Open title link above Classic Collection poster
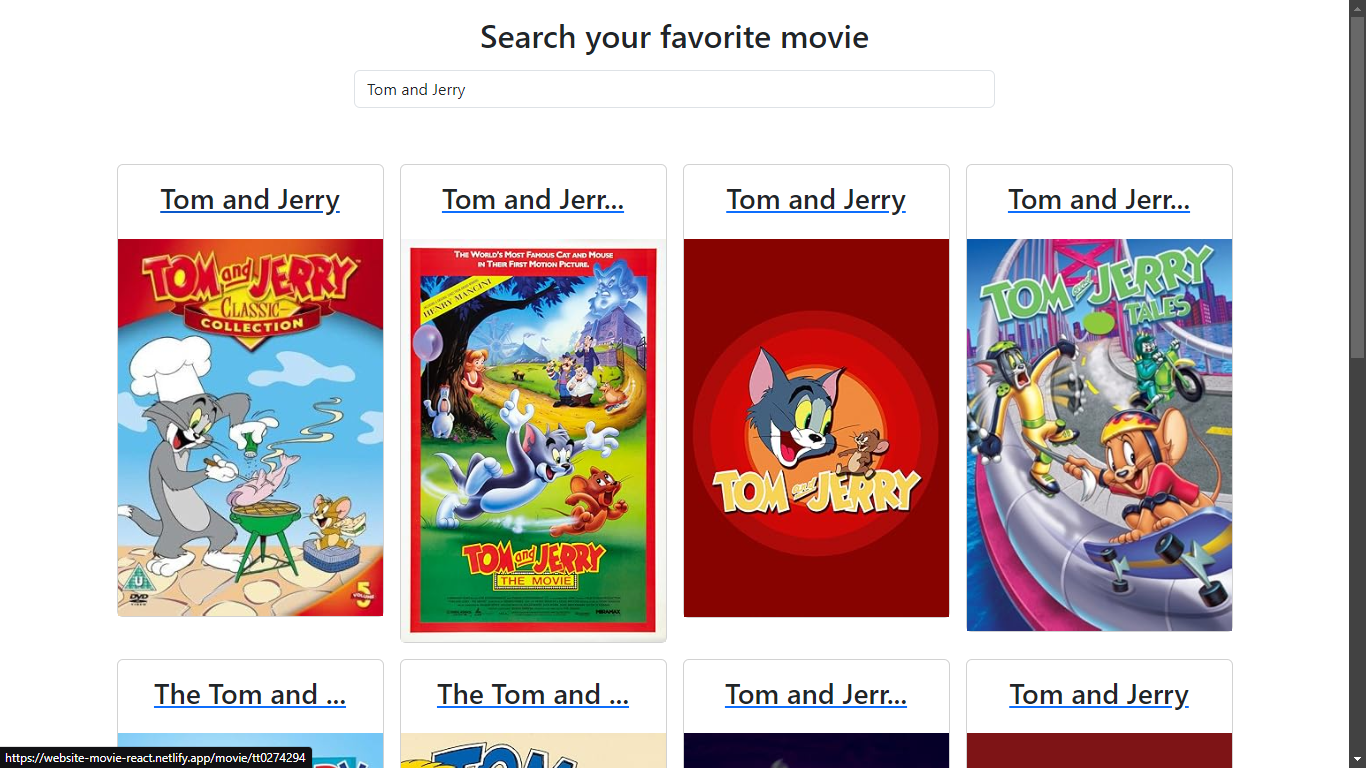Viewport: 1366px width, 768px height. [x=250, y=200]
